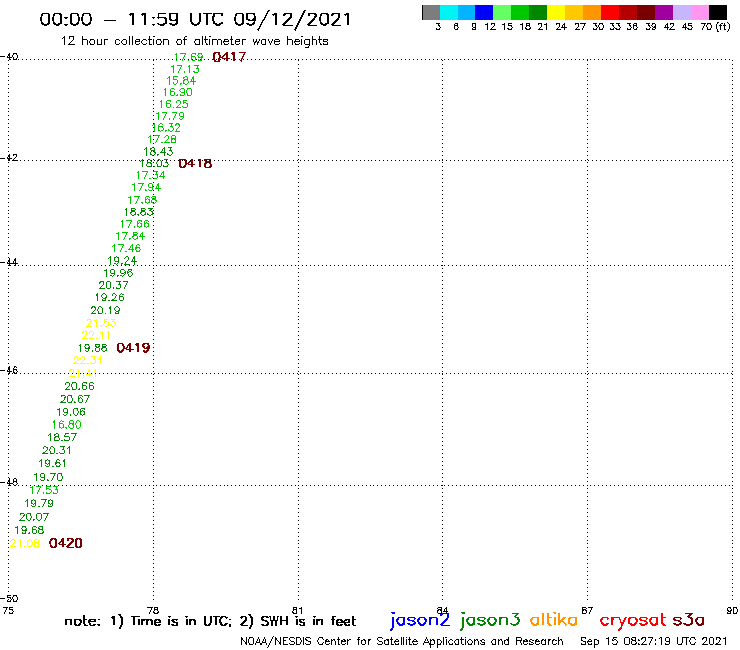Click the cyan swatch in the color scale
The width and height of the screenshot is (740, 650).
(449, 12)
